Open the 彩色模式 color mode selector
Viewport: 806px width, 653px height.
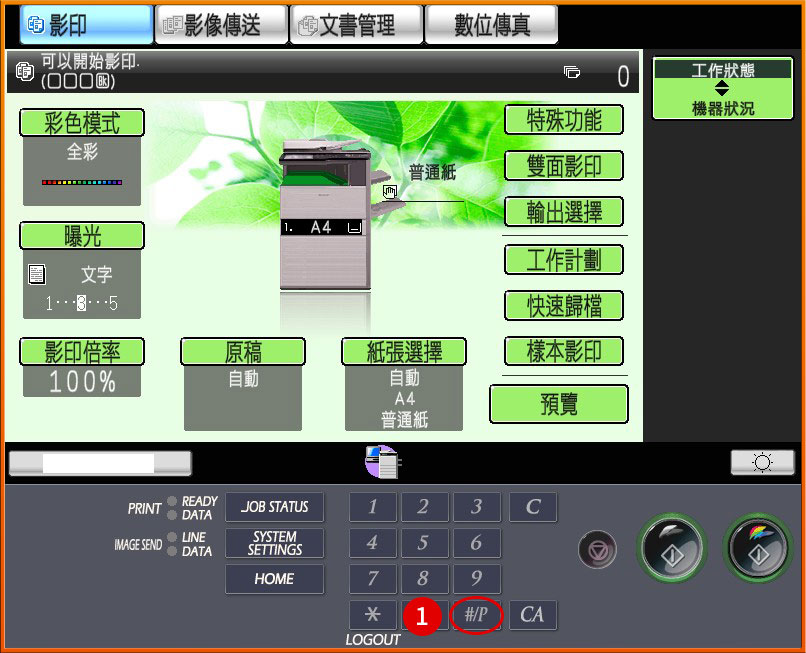[81, 123]
